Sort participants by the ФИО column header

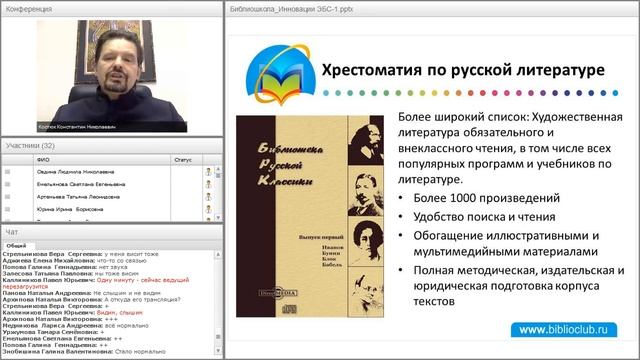[x=102, y=160]
